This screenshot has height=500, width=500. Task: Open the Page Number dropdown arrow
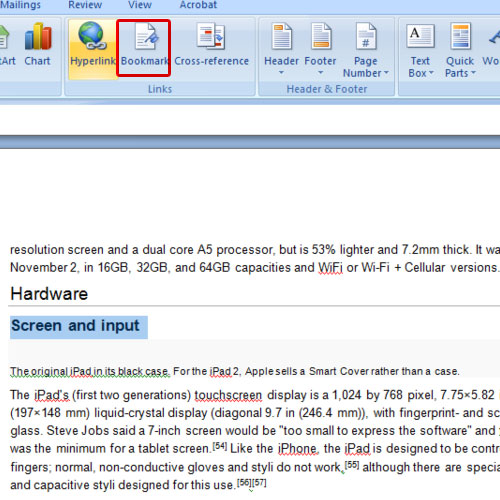(x=386, y=72)
